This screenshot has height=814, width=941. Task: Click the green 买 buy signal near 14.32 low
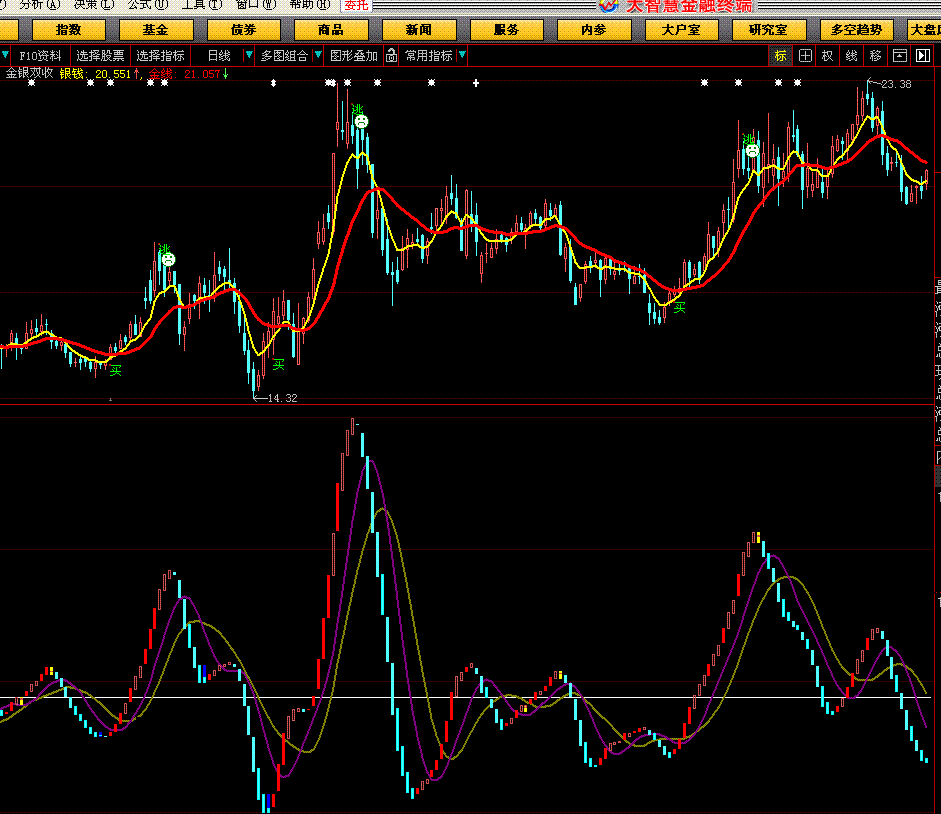coord(279,365)
